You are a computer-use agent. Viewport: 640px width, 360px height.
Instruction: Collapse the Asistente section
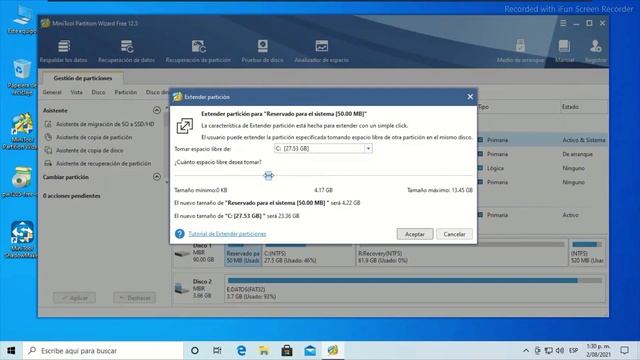tap(157, 110)
